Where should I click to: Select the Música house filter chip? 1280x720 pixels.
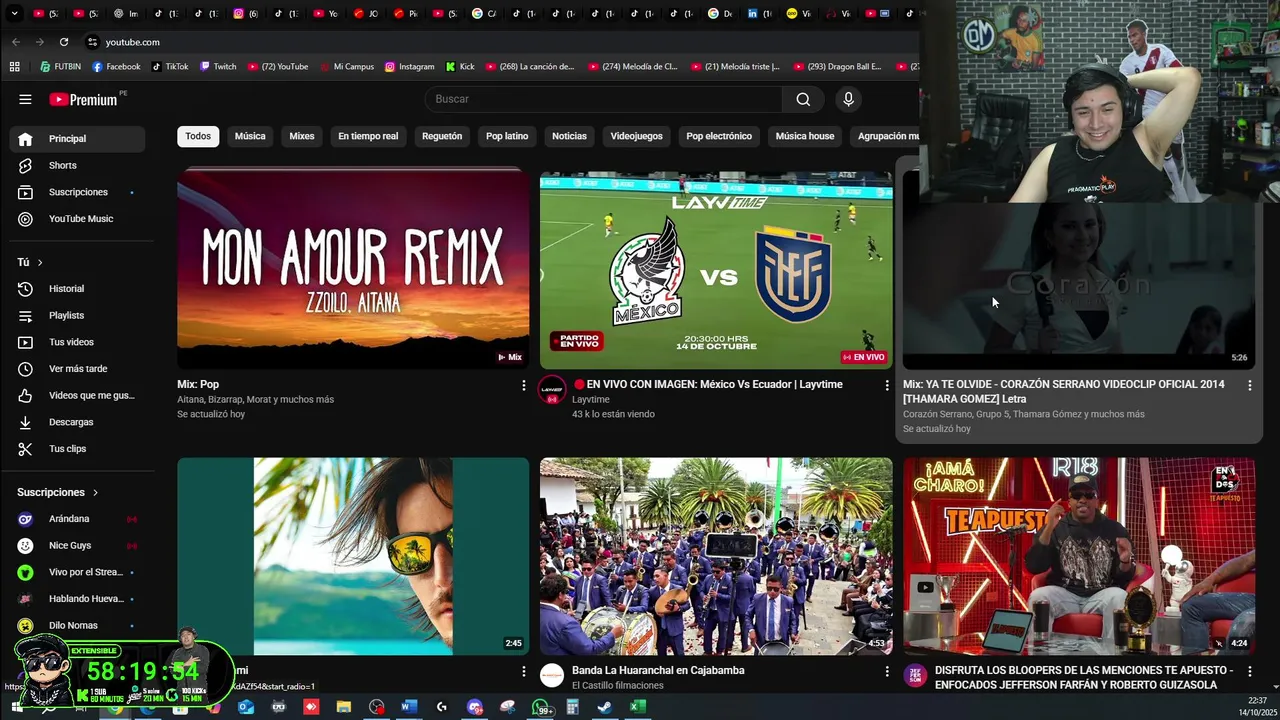805,136
